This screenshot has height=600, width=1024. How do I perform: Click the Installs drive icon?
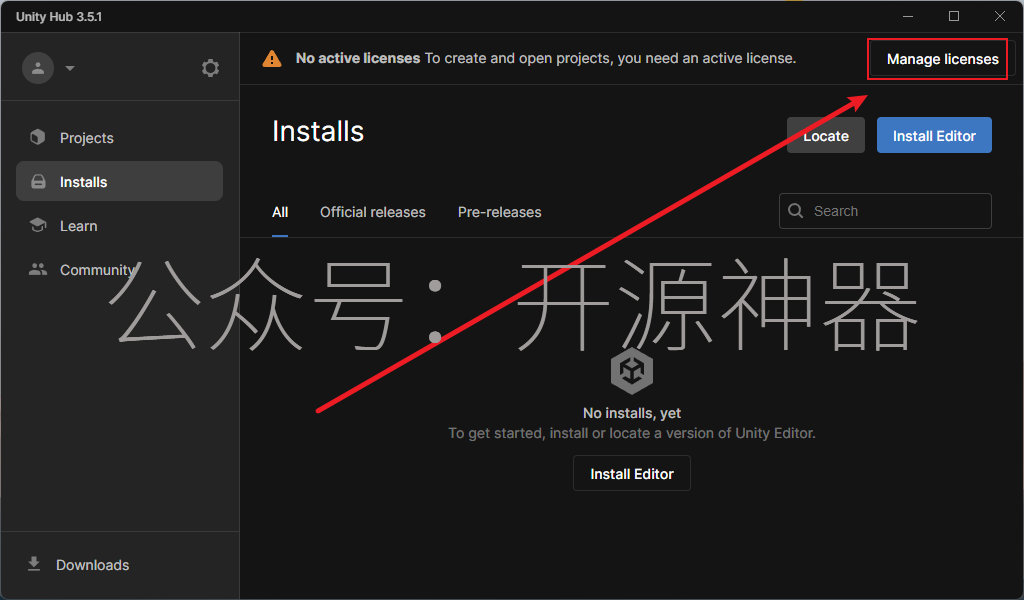click(x=39, y=182)
